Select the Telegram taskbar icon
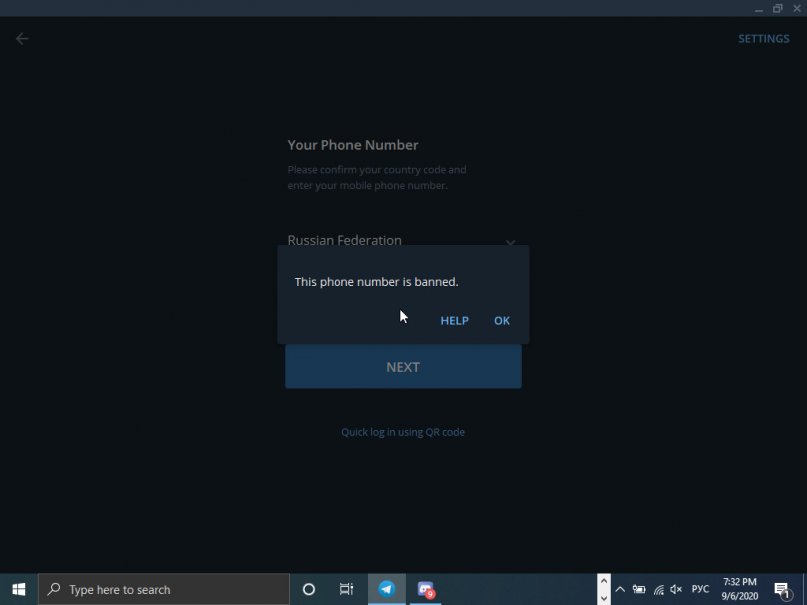The image size is (807, 605). 387,589
